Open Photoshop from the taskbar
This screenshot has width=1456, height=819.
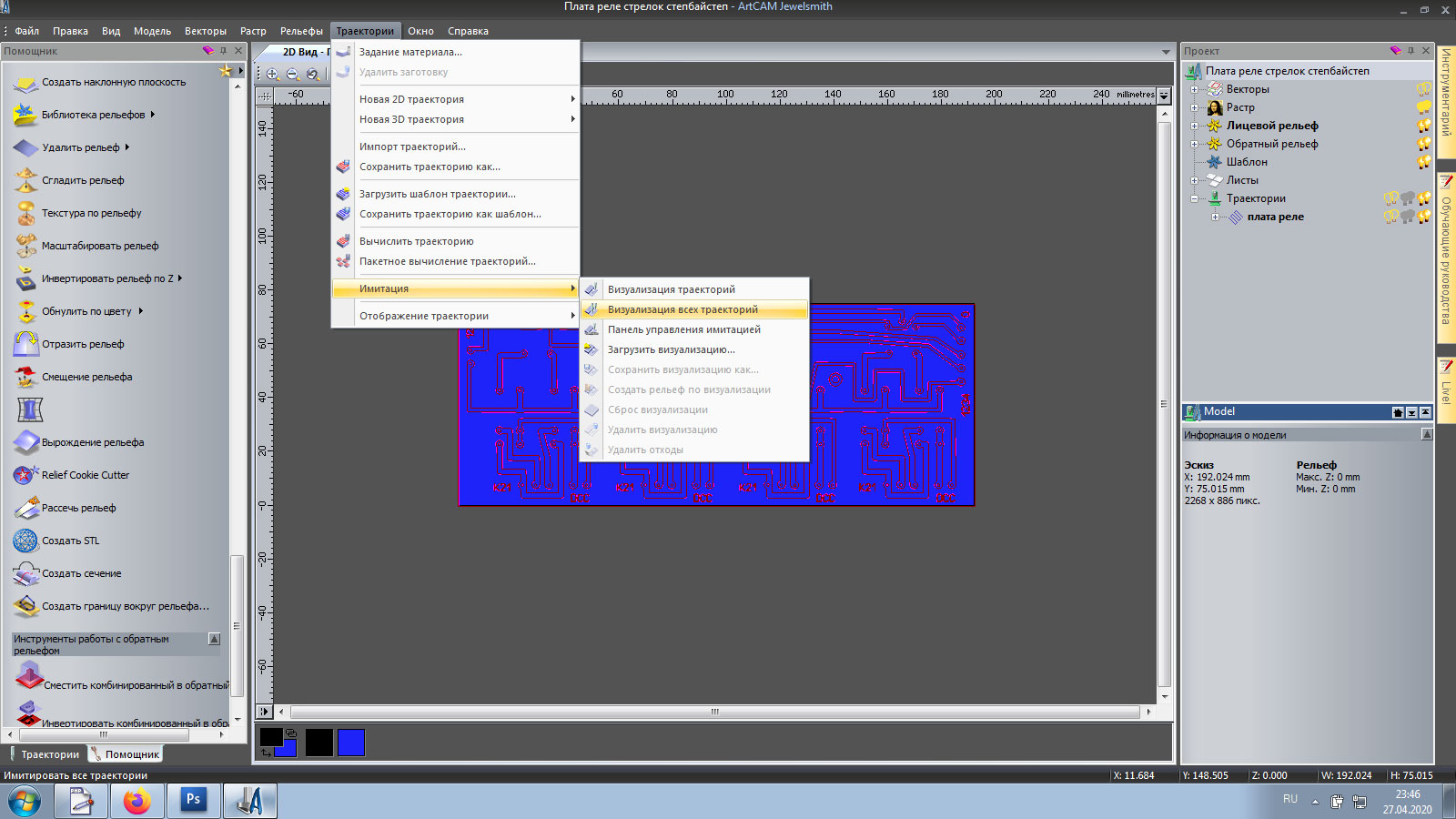[193, 801]
